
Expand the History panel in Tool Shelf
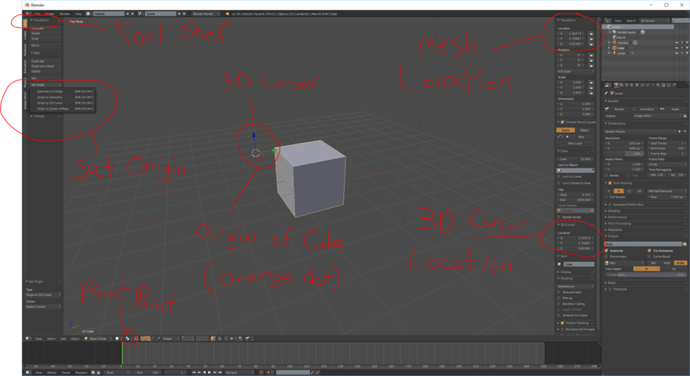[x=39, y=116]
